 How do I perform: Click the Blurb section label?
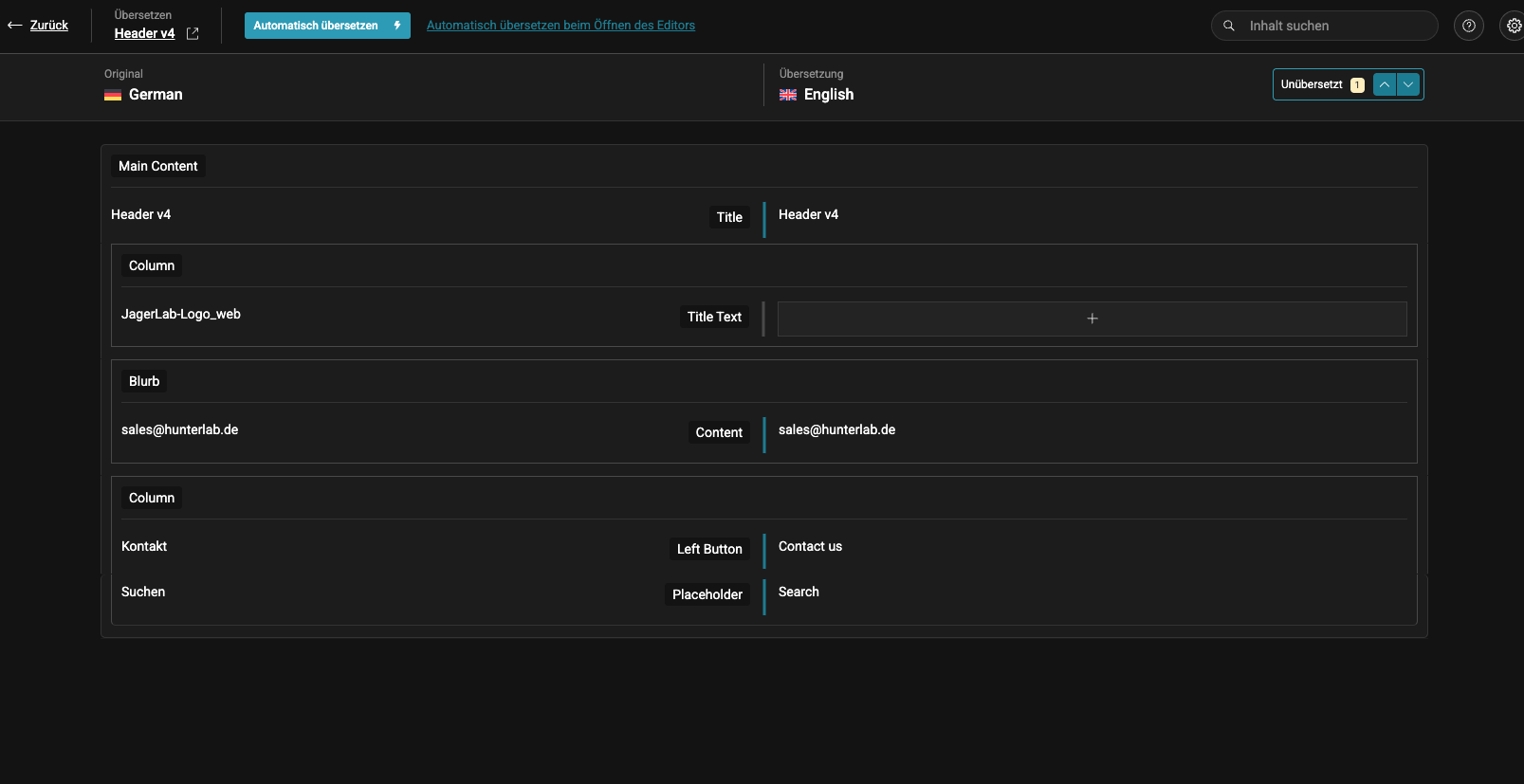pyautogui.click(x=144, y=381)
